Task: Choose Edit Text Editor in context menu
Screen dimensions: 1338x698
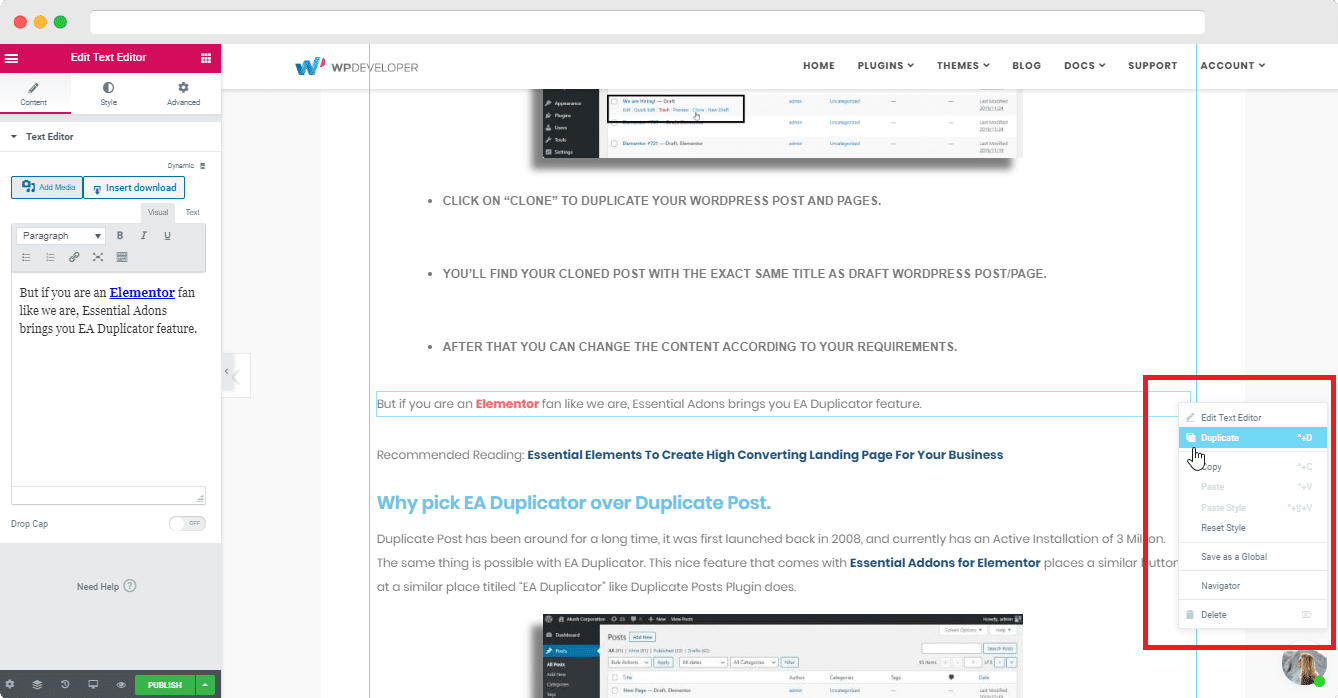Action: 1253,418
